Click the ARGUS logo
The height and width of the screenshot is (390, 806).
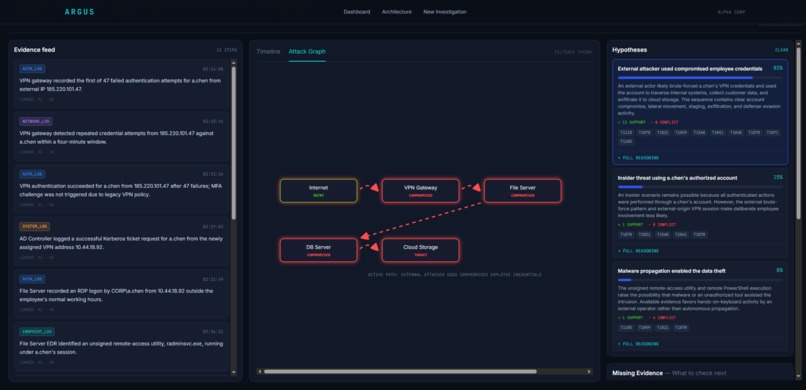pyautogui.click(x=80, y=12)
